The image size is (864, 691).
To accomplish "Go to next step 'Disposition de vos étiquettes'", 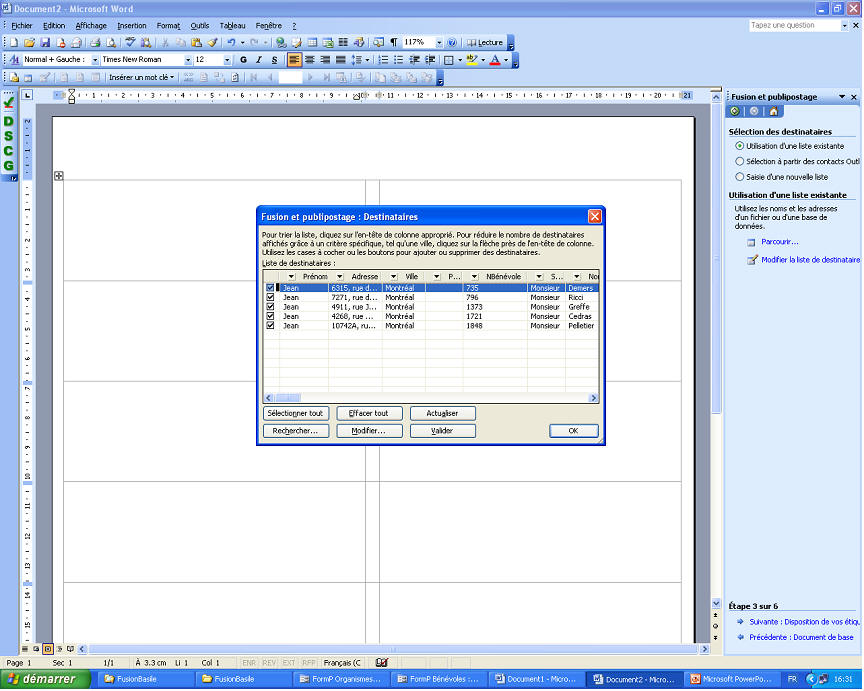I will pyautogui.click(x=804, y=622).
